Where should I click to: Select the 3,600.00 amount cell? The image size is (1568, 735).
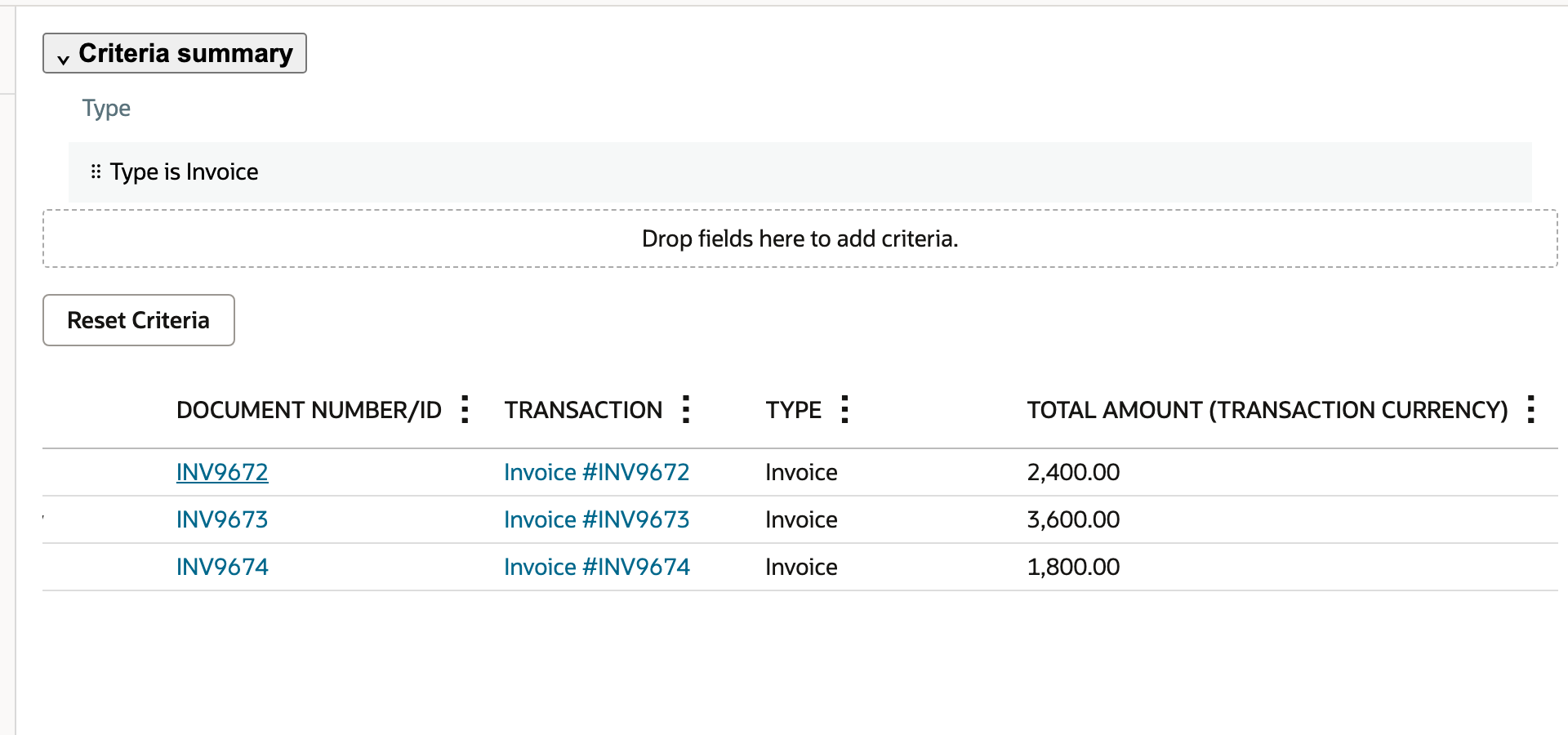pos(1074,519)
